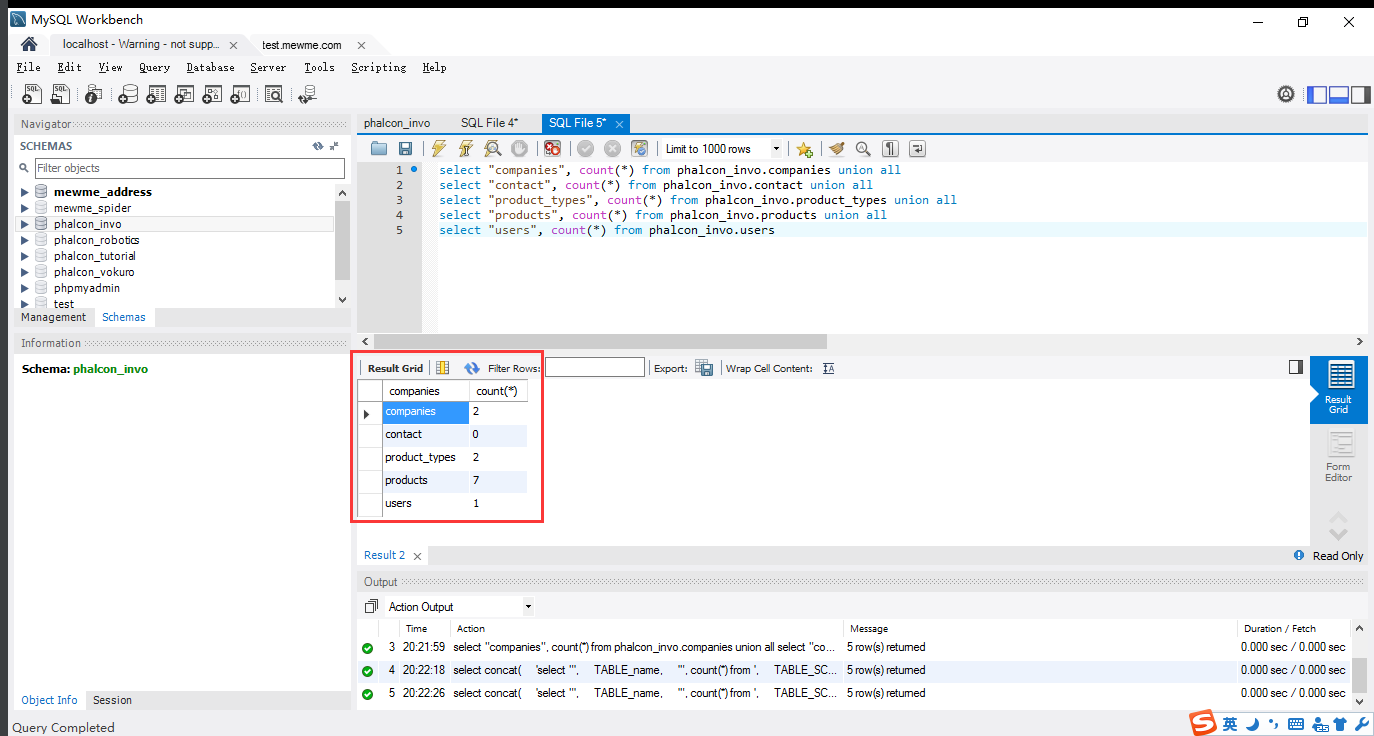Viewport: 1374px width, 736px height.
Task: Create a new schema icon
Action: 128,94
